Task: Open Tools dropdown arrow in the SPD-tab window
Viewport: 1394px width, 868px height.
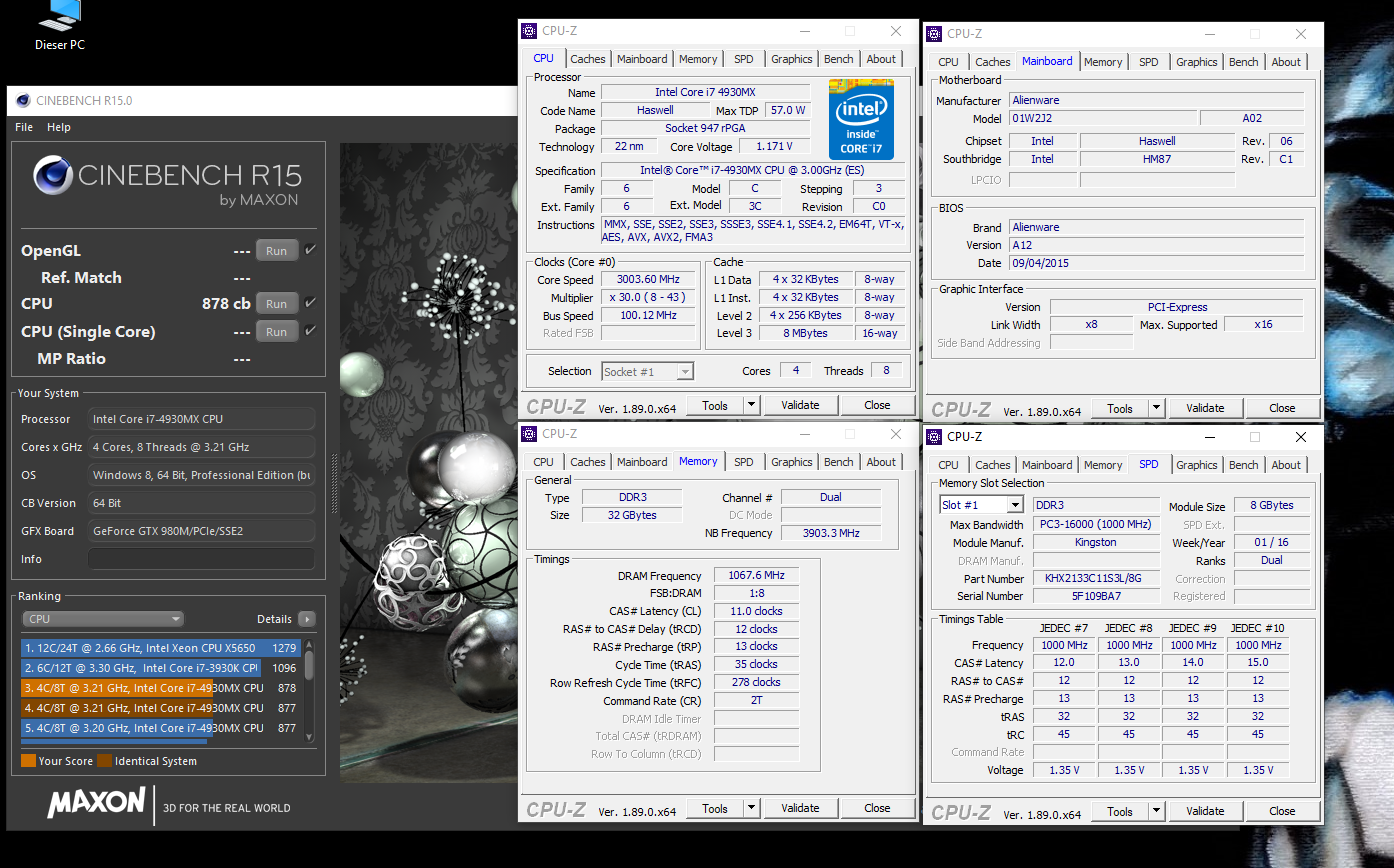Action: pyautogui.click(x=1156, y=811)
